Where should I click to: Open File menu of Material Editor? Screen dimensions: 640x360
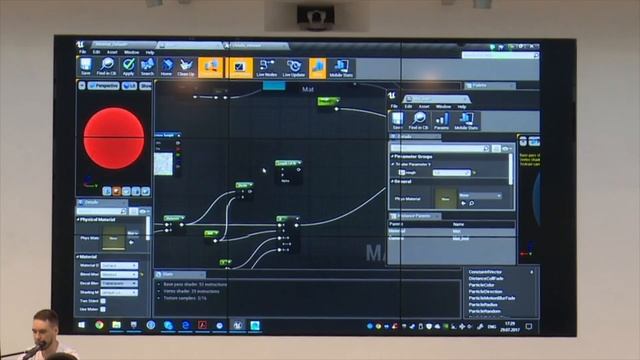coord(82,52)
